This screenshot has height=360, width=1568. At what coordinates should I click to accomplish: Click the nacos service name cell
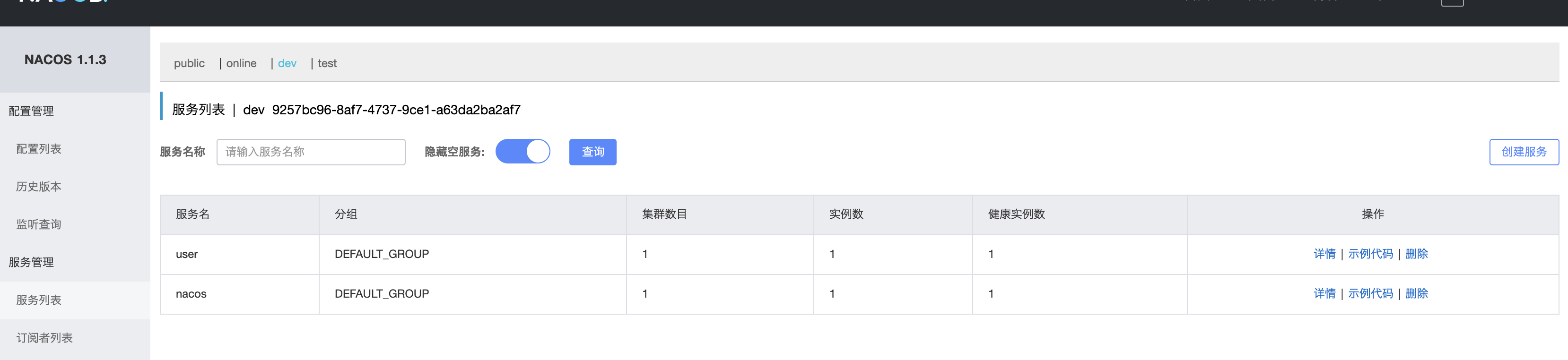tap(240, 294)
